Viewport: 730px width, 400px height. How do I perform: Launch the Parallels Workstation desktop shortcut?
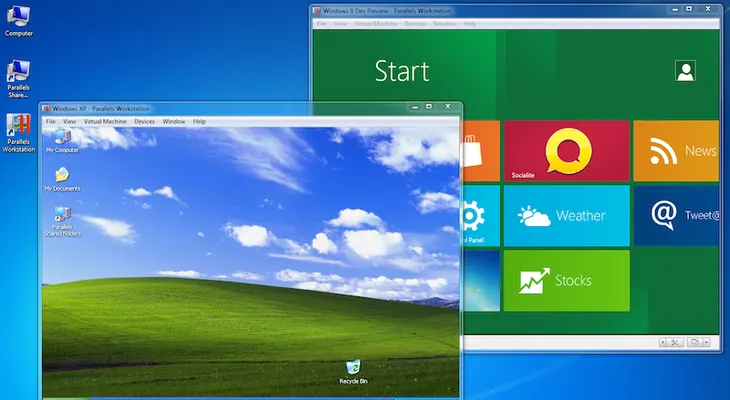point(19,133)
